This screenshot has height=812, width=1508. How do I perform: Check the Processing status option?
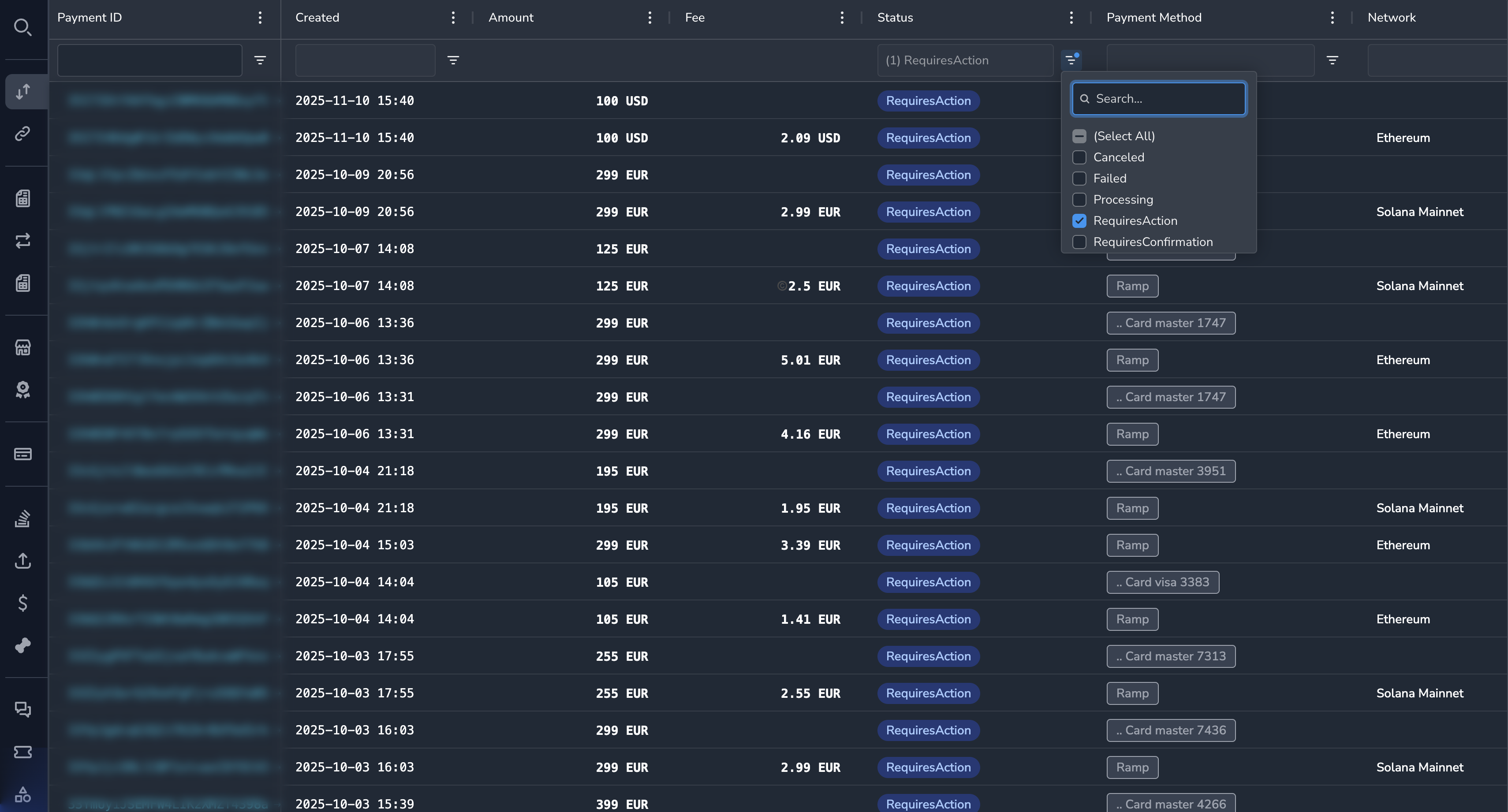pyautogui.click(x=1079, y=199)
